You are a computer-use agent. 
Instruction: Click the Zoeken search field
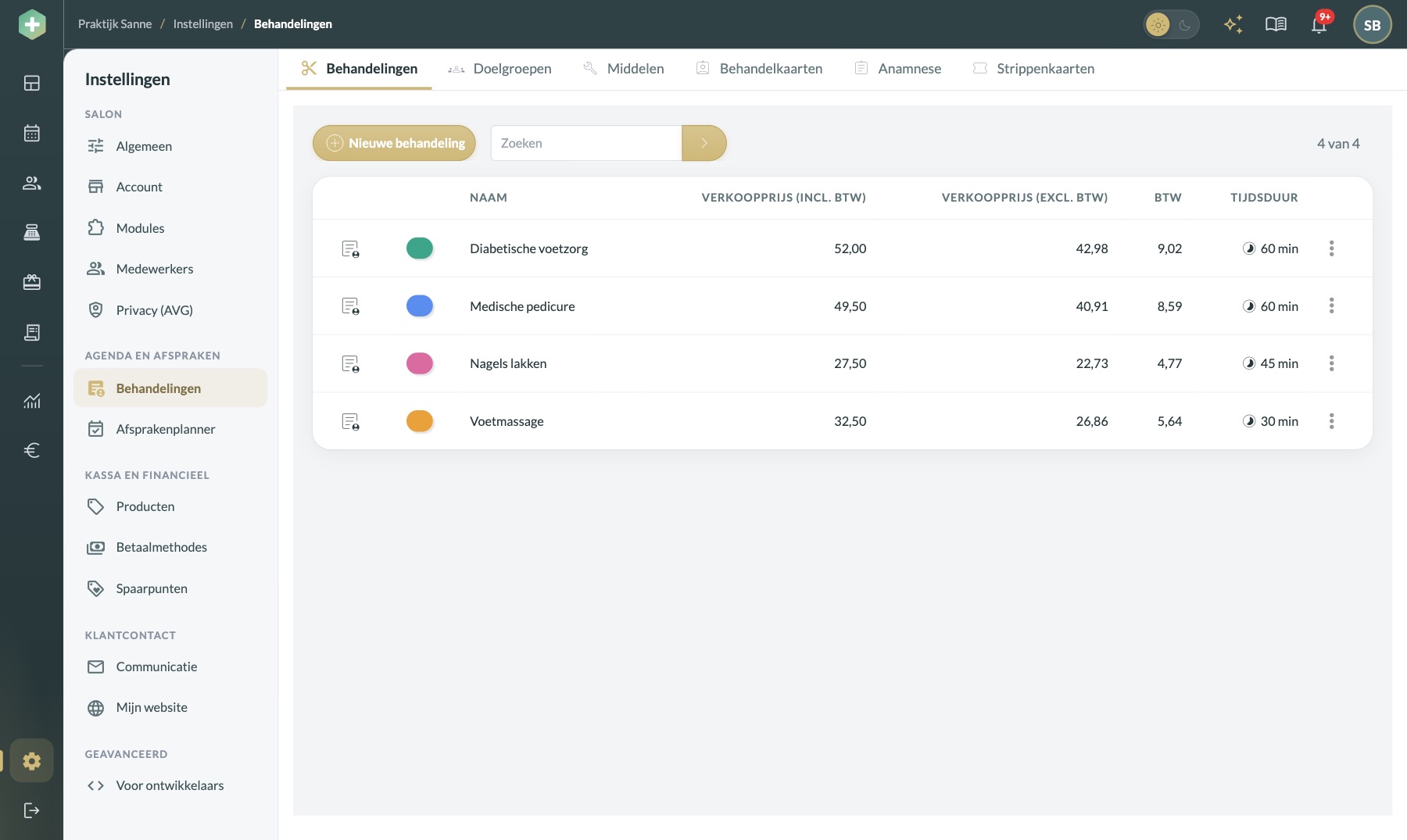click(586, 143)
